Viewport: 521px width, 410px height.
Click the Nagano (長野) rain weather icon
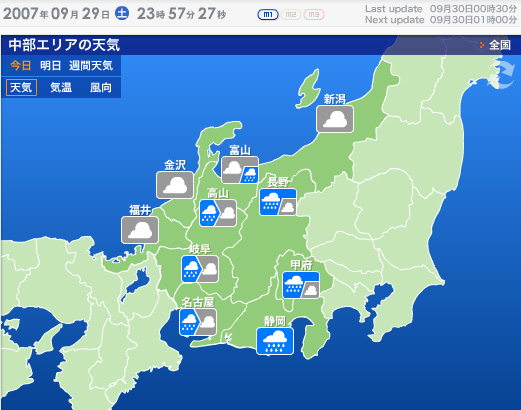click(x=278, y=202)
